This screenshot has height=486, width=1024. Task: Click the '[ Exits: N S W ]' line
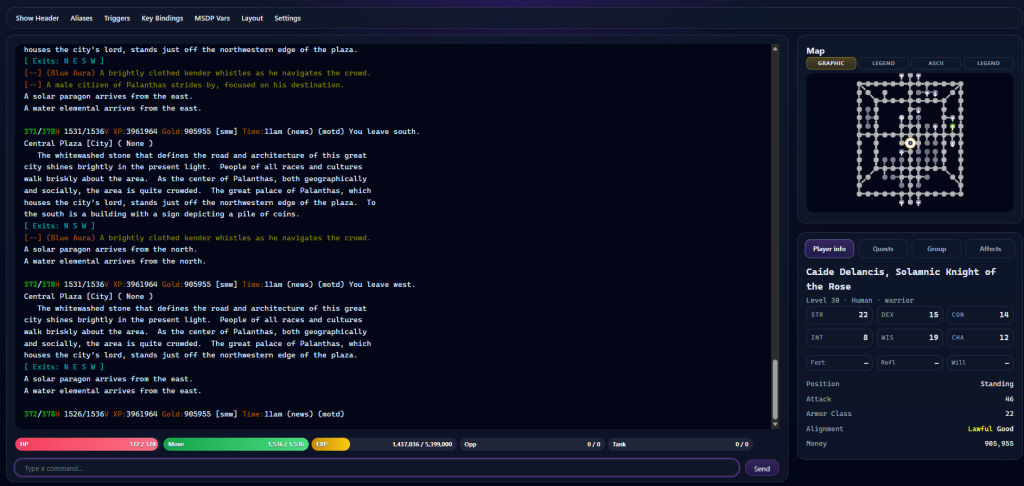pos(59,226)
